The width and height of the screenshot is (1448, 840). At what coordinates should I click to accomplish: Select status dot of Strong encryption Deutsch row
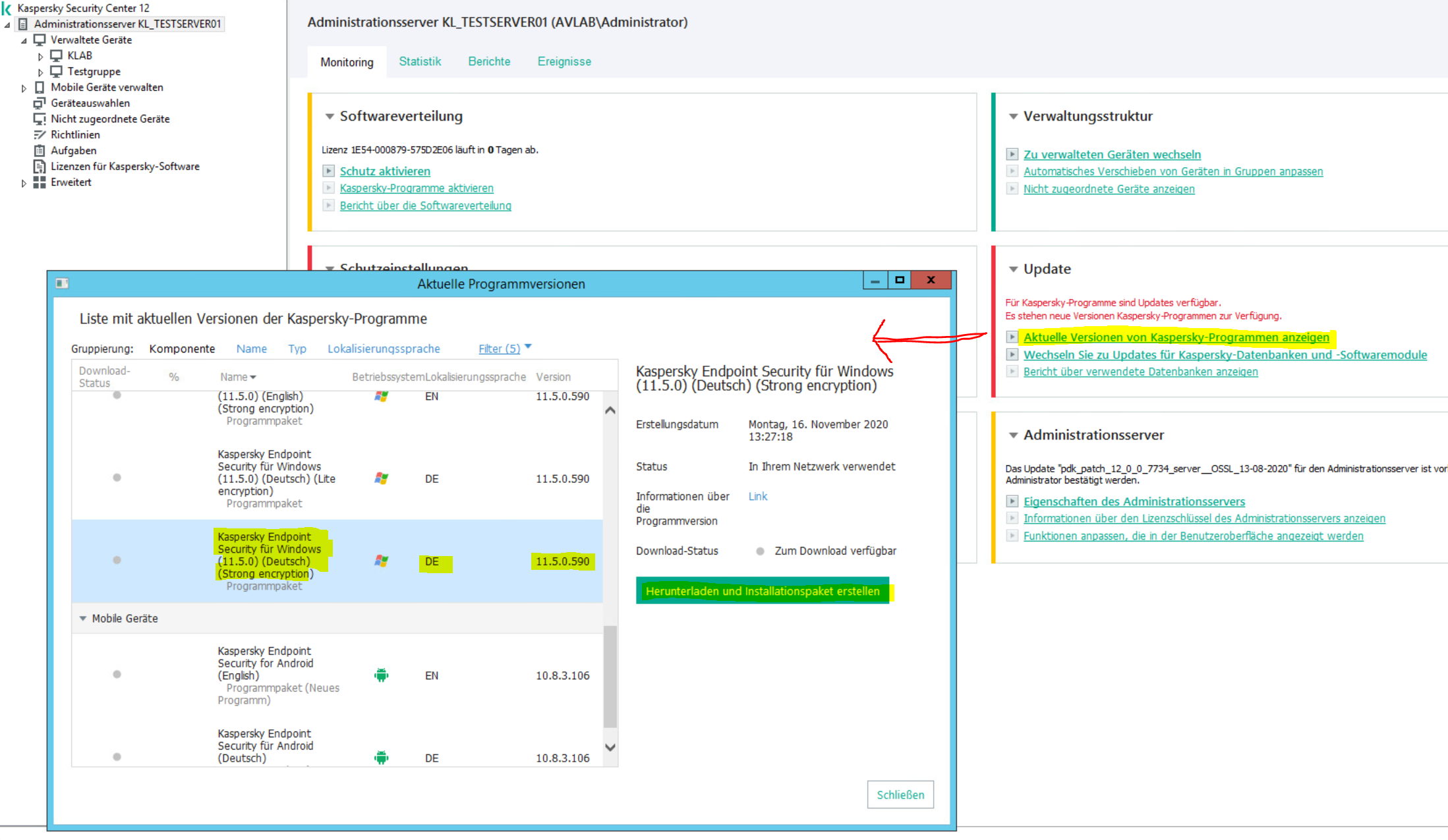(117, 561)
